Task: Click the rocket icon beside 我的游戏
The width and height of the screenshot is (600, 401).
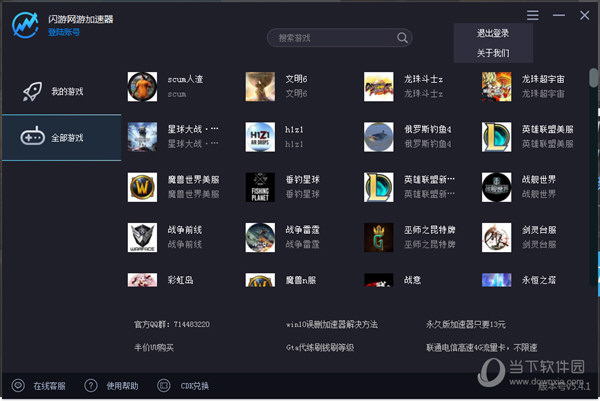Action: tap(32, 91)
